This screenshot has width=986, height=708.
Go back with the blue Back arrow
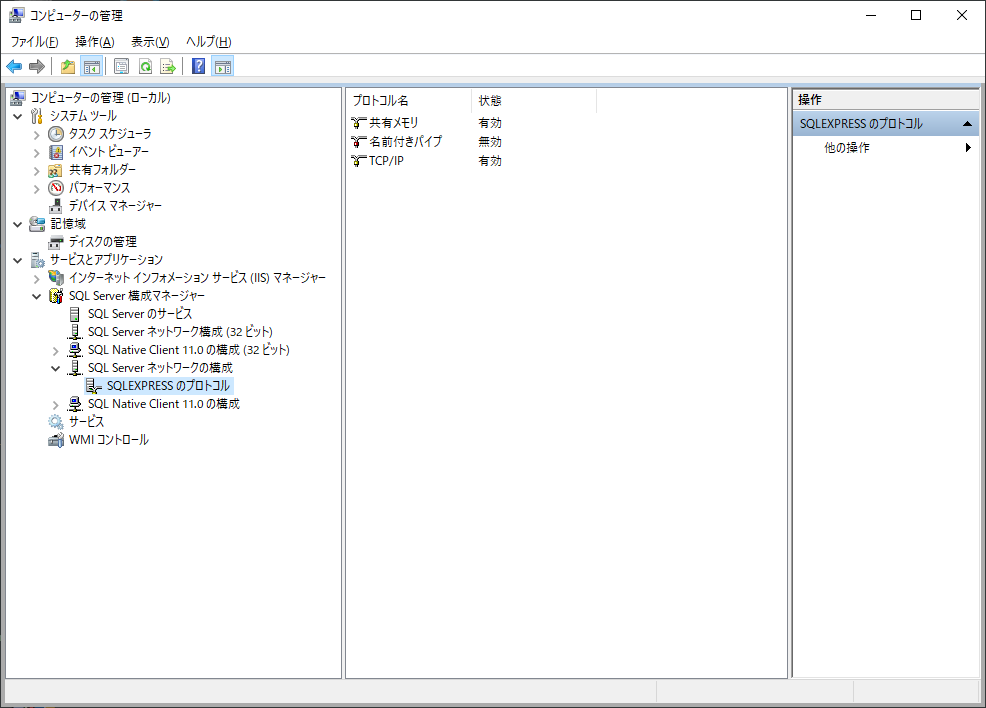(14, 66)
